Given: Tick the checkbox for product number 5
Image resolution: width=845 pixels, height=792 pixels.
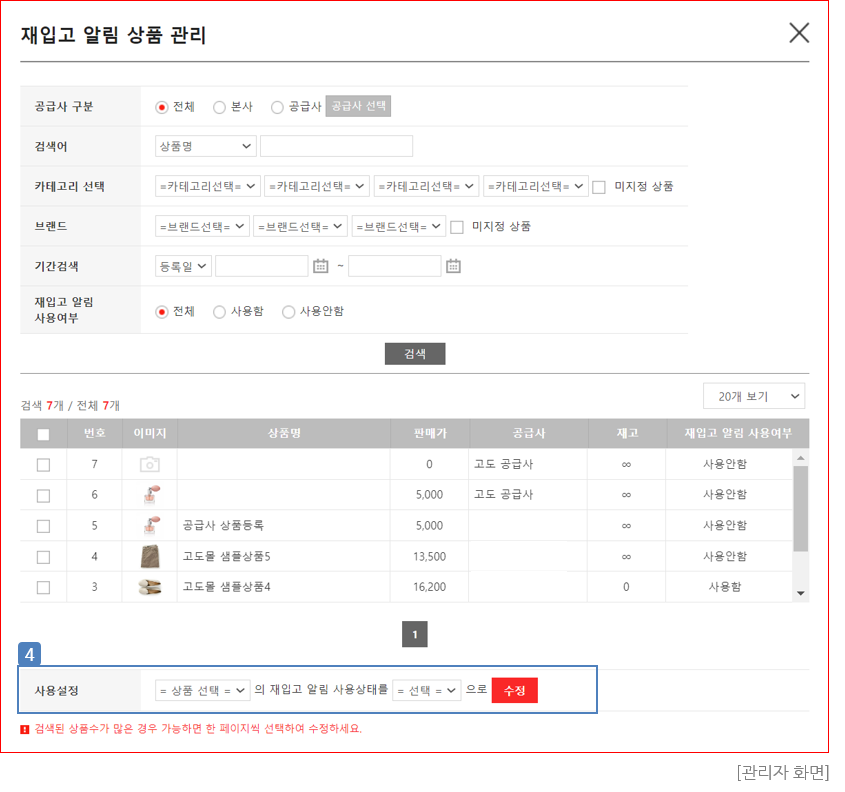Looking at the screenshot, I should pos(43,526).
